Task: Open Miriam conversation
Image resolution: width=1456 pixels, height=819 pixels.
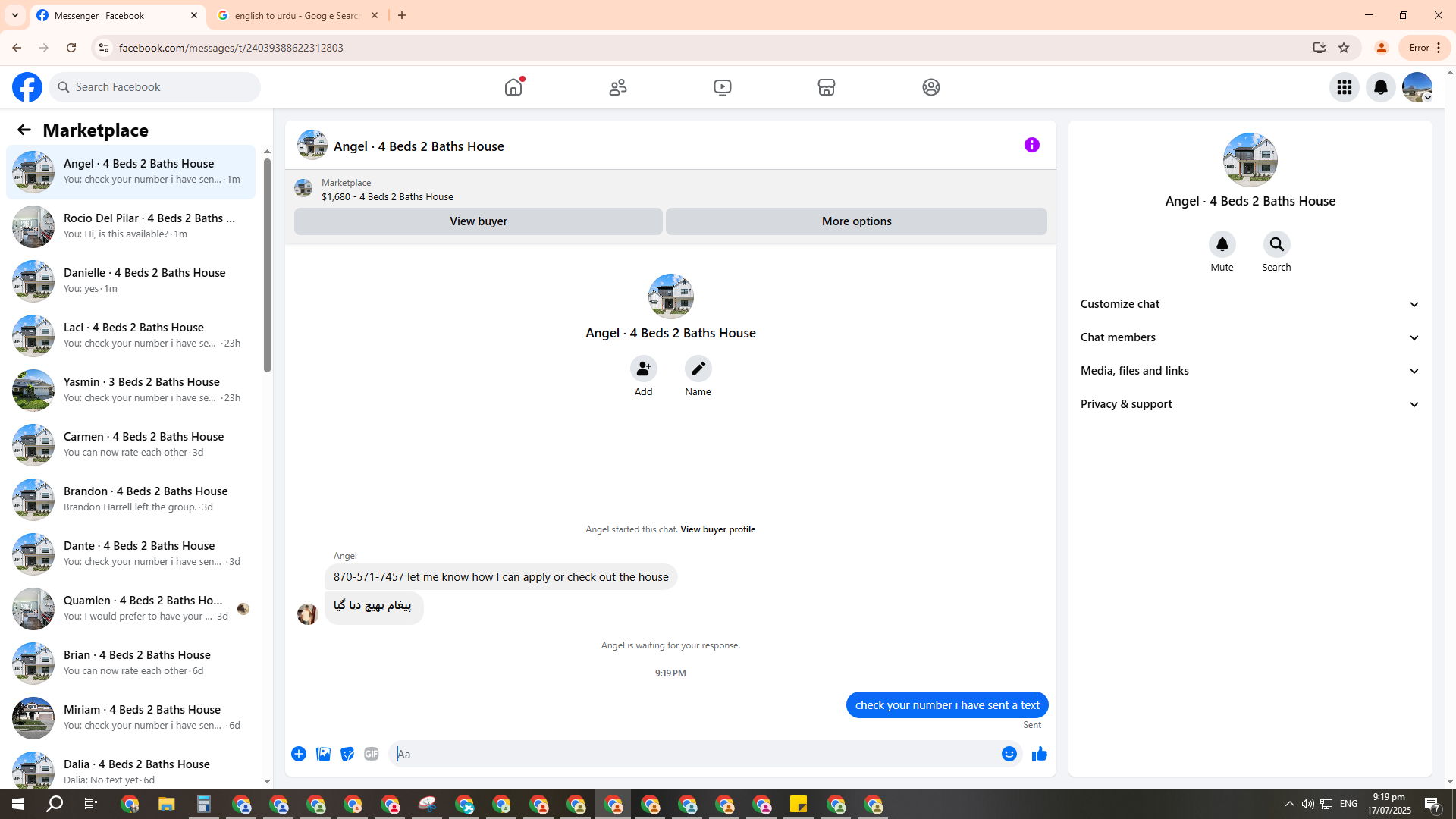Action: coord(130,718)
